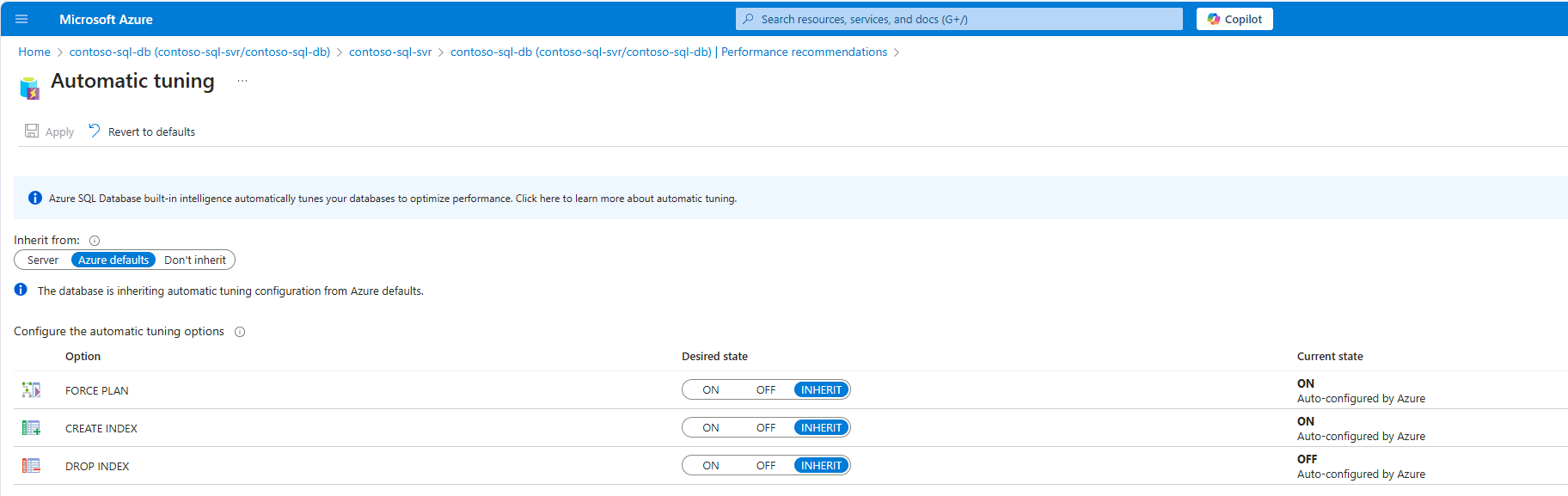Click the Automatic tuning database icon

[29, 88]
